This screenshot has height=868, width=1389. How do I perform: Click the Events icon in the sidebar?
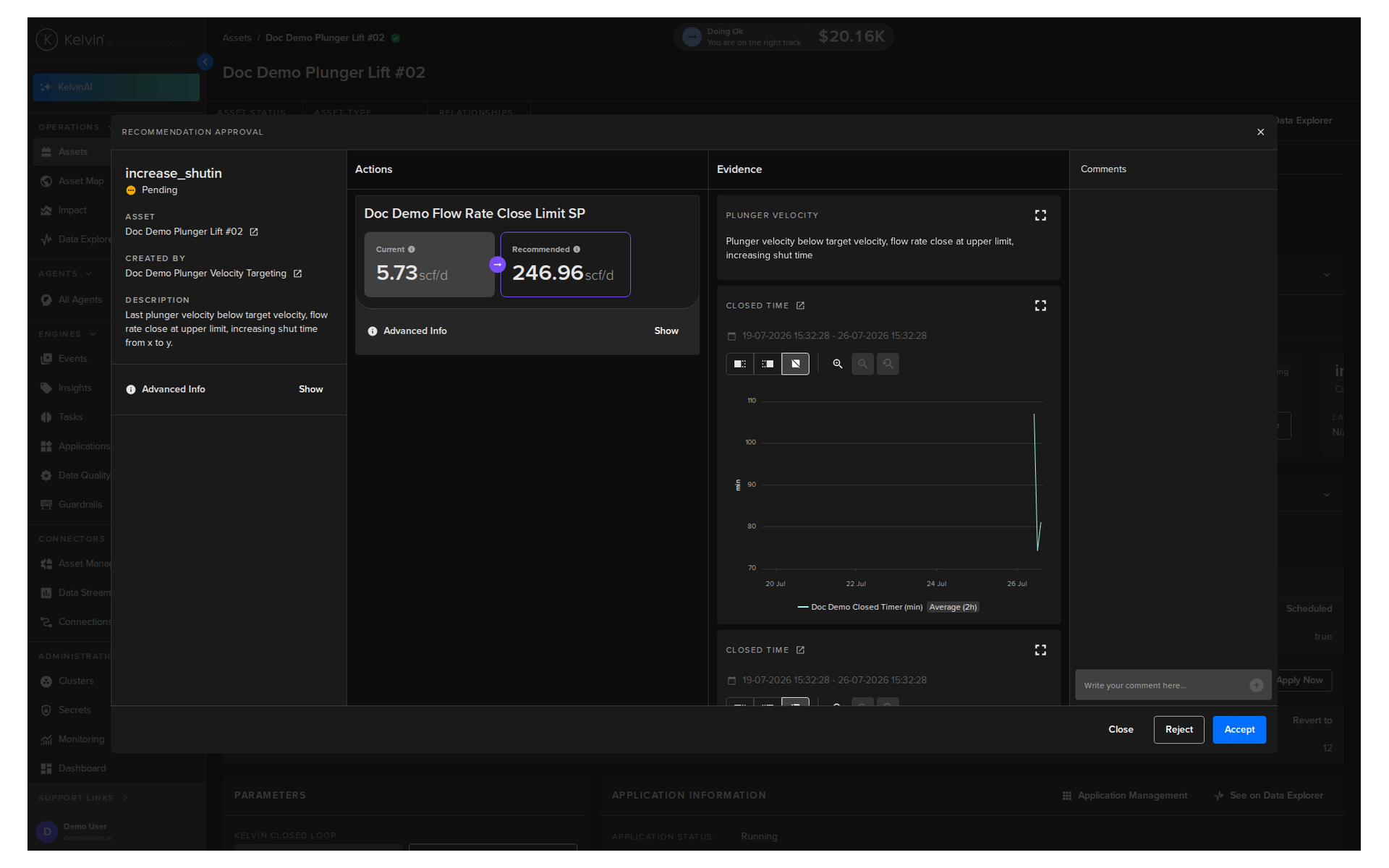[x=46, y=359]
